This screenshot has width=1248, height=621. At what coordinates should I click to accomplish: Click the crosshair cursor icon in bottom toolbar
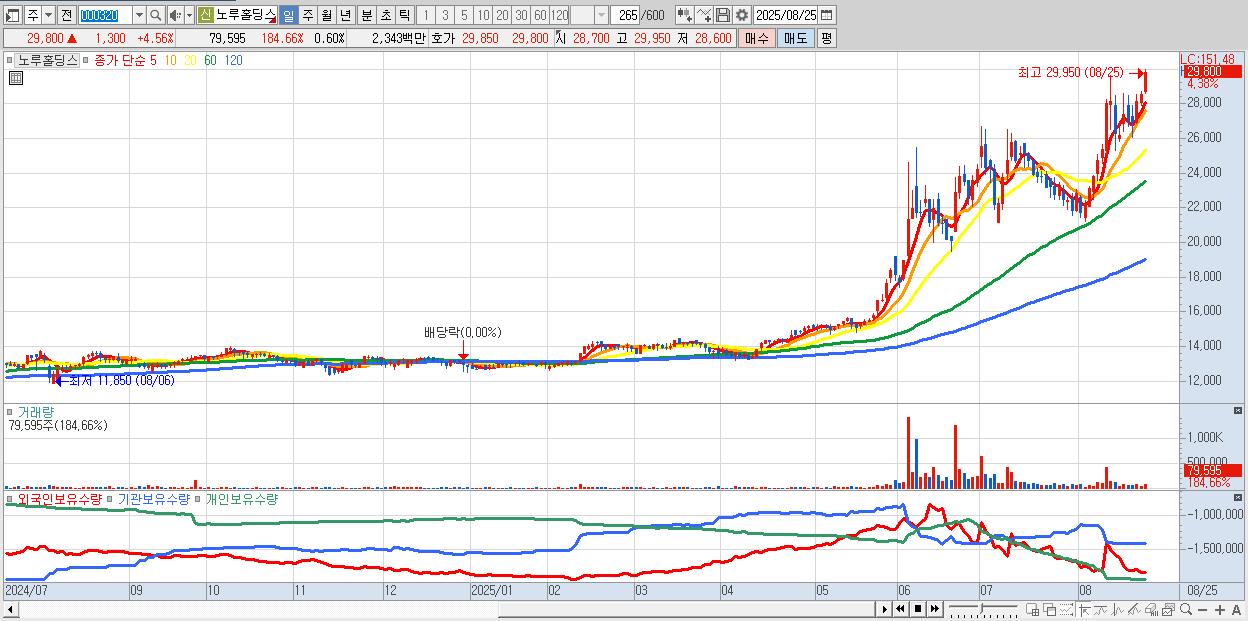(x=1084, y=609)
